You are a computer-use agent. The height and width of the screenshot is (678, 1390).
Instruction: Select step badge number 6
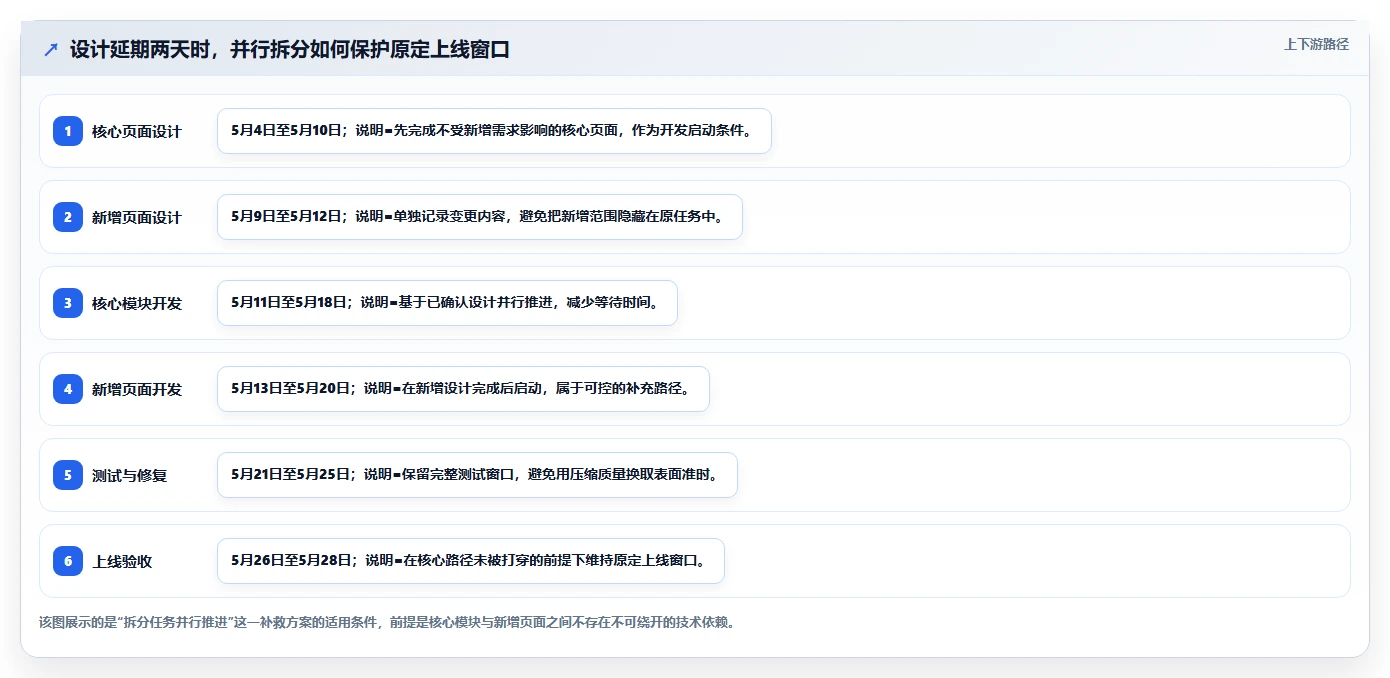pos(68,561)
